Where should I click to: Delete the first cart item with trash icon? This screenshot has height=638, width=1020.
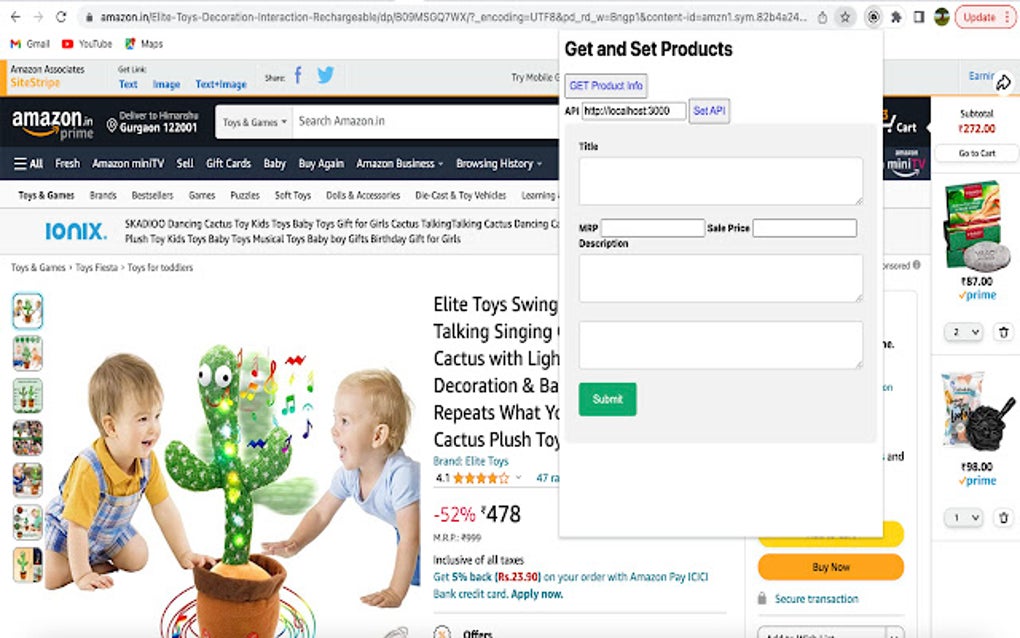pos(1004,332)
